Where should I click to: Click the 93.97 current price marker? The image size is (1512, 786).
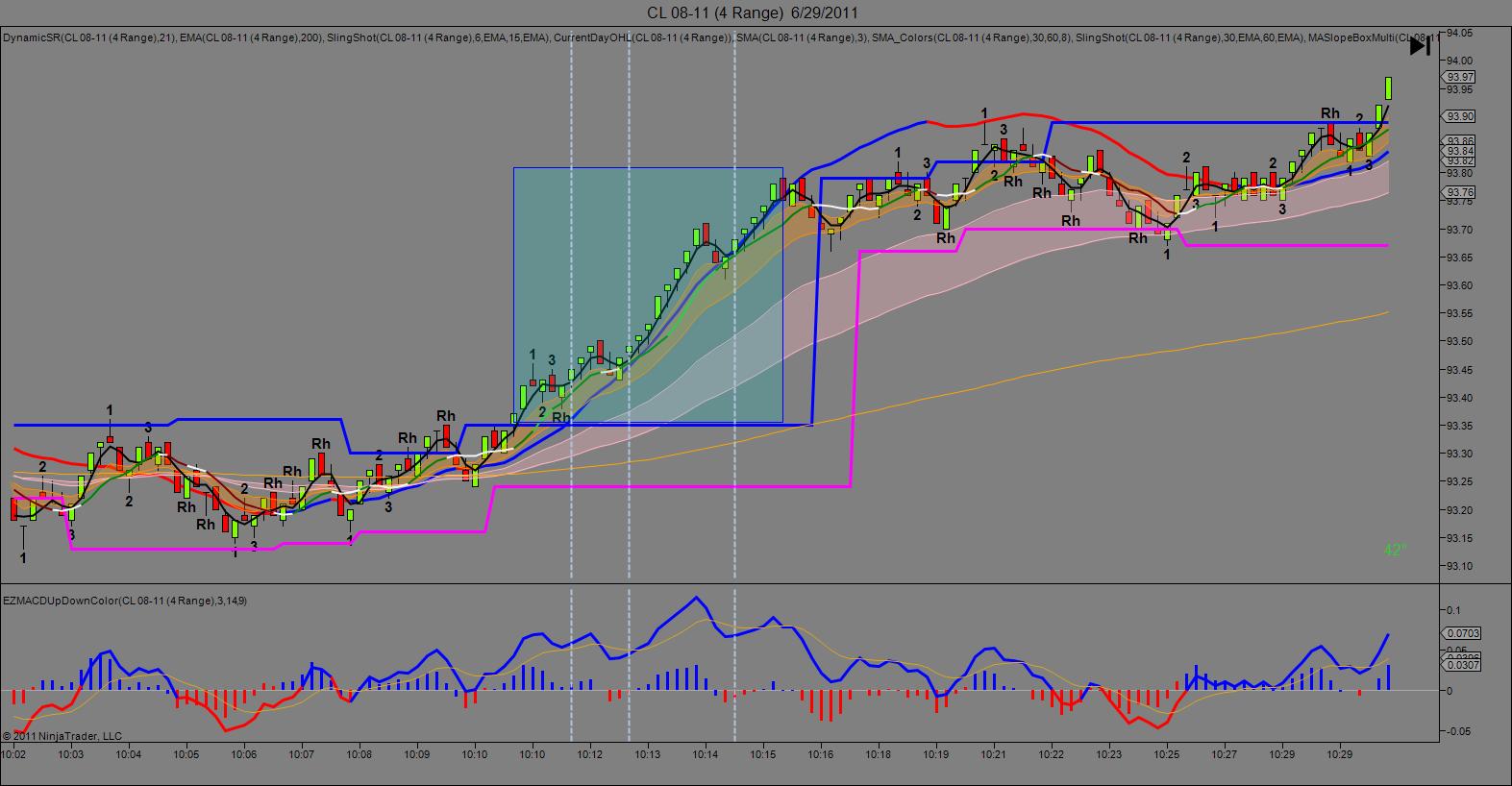click(1460, 77)
